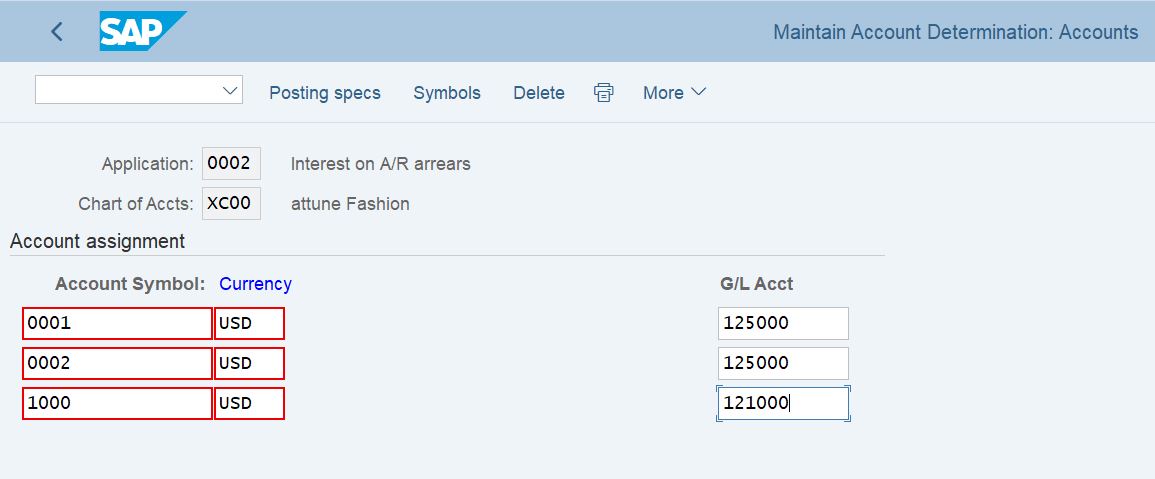Click the G/L Acct field containing 121000
This screenshot has height=479, width=1155.
(x=783, y=404)
